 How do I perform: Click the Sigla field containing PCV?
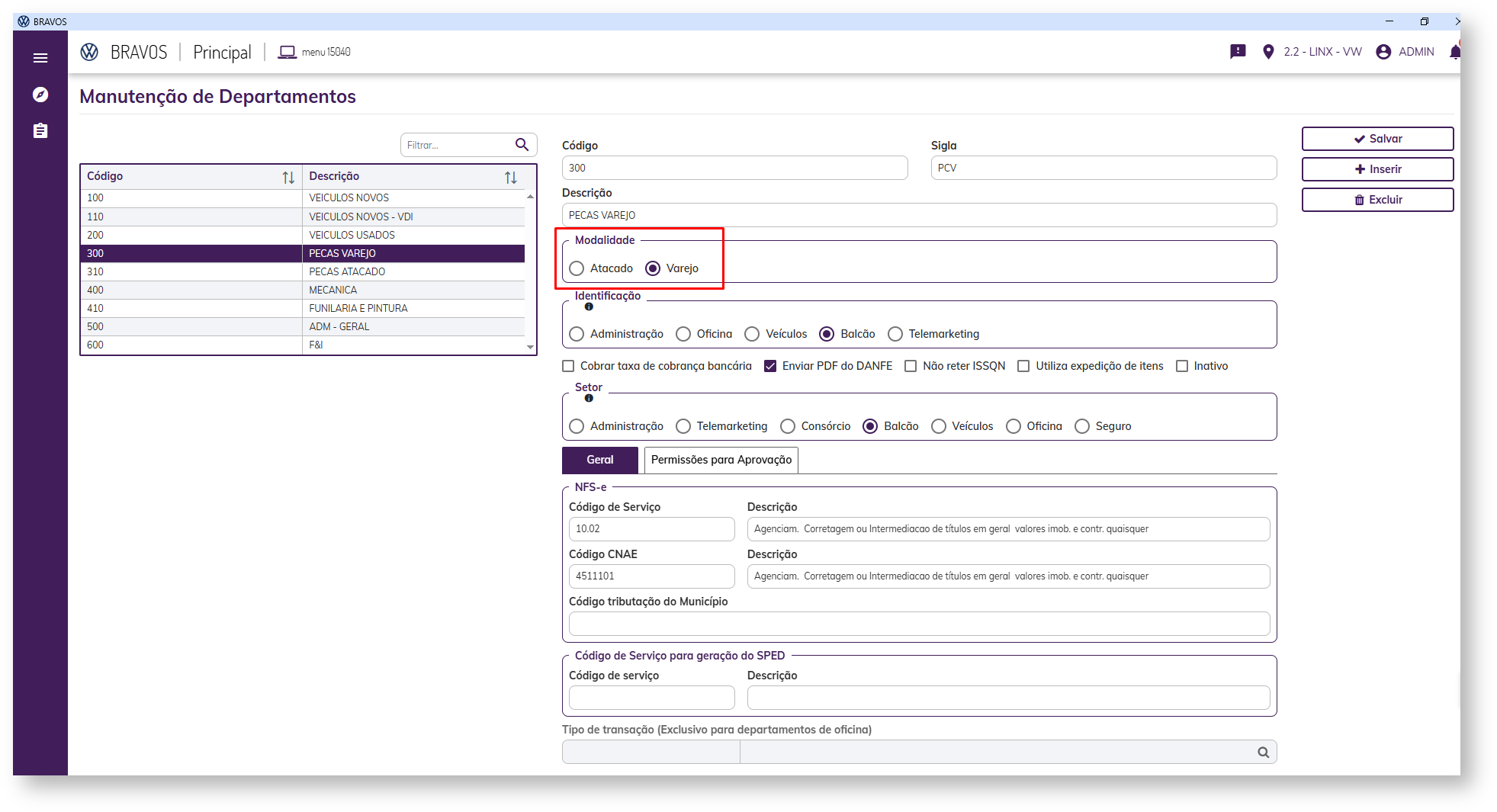[1103, 168]
